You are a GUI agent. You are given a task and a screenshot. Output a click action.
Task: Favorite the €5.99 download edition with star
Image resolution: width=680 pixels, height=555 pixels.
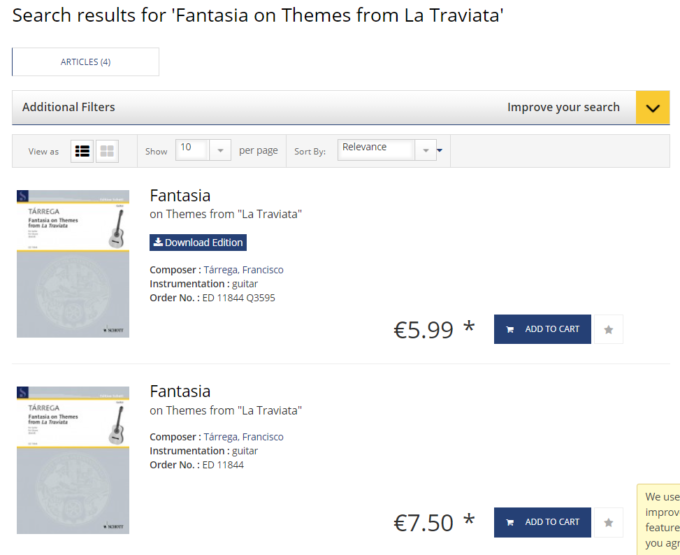tap(608, 329)
